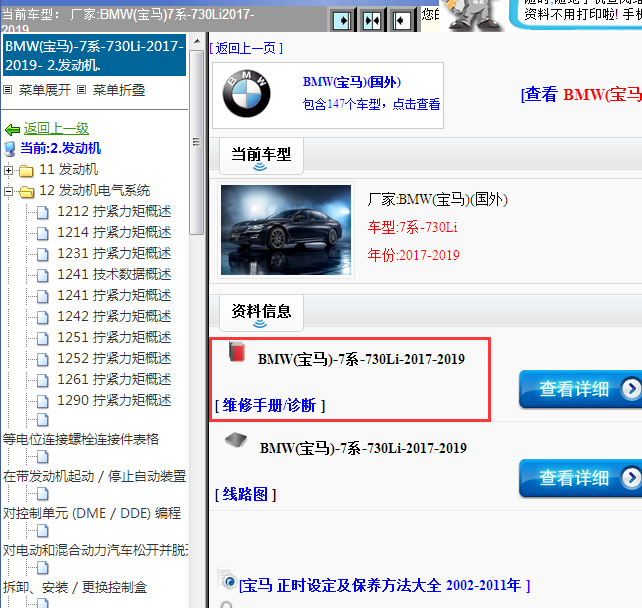The width and height of the screenshot is (642, 608).
Task: Click the 菜单折叠 list icon
Action: tap(81, 89)
